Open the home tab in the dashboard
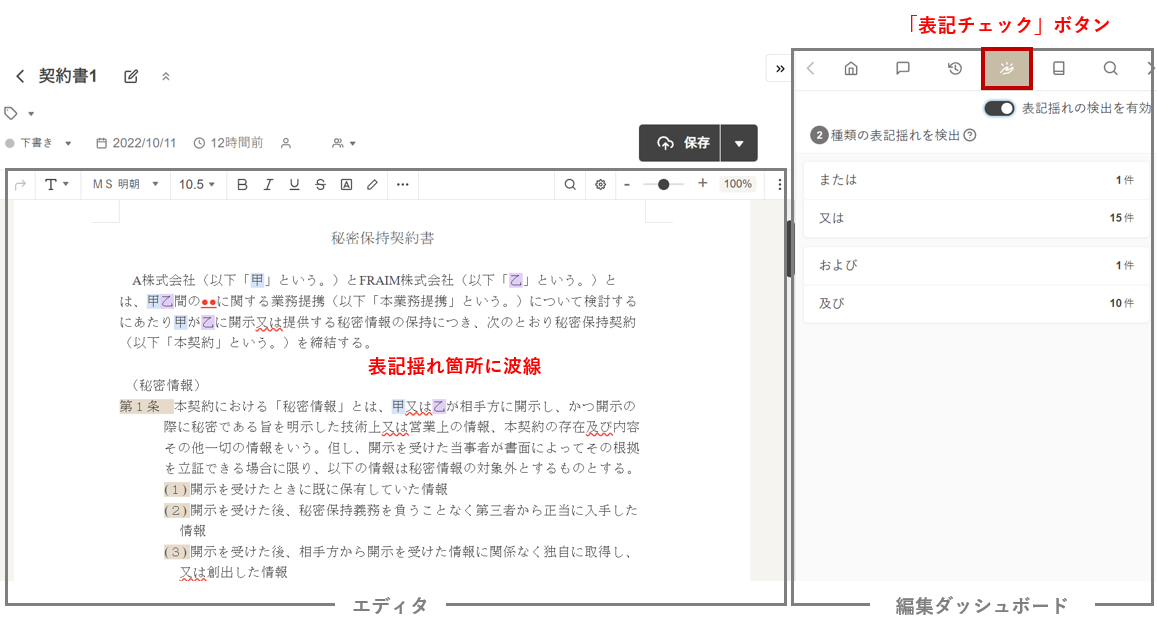 (x=851, y=69)
